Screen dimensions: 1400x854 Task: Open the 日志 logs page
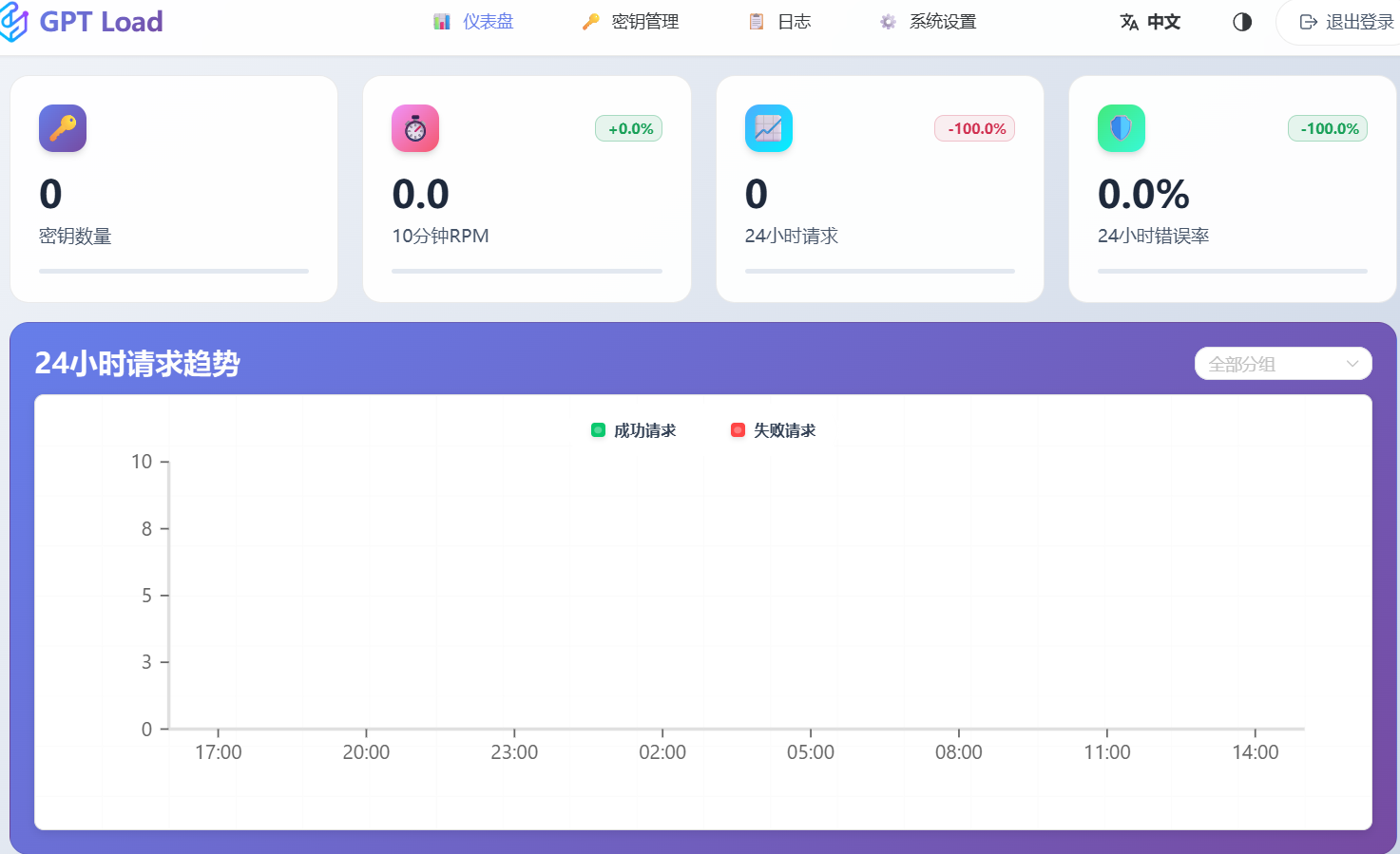coord(780,22)
